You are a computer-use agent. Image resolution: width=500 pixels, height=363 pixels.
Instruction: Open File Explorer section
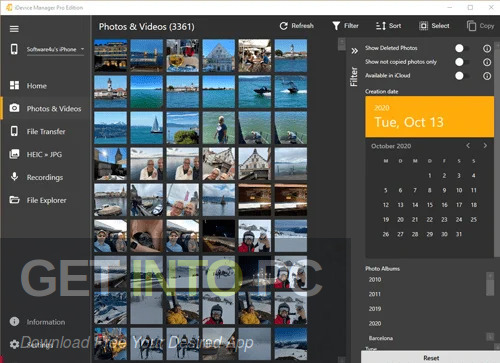tap(47, 200)
